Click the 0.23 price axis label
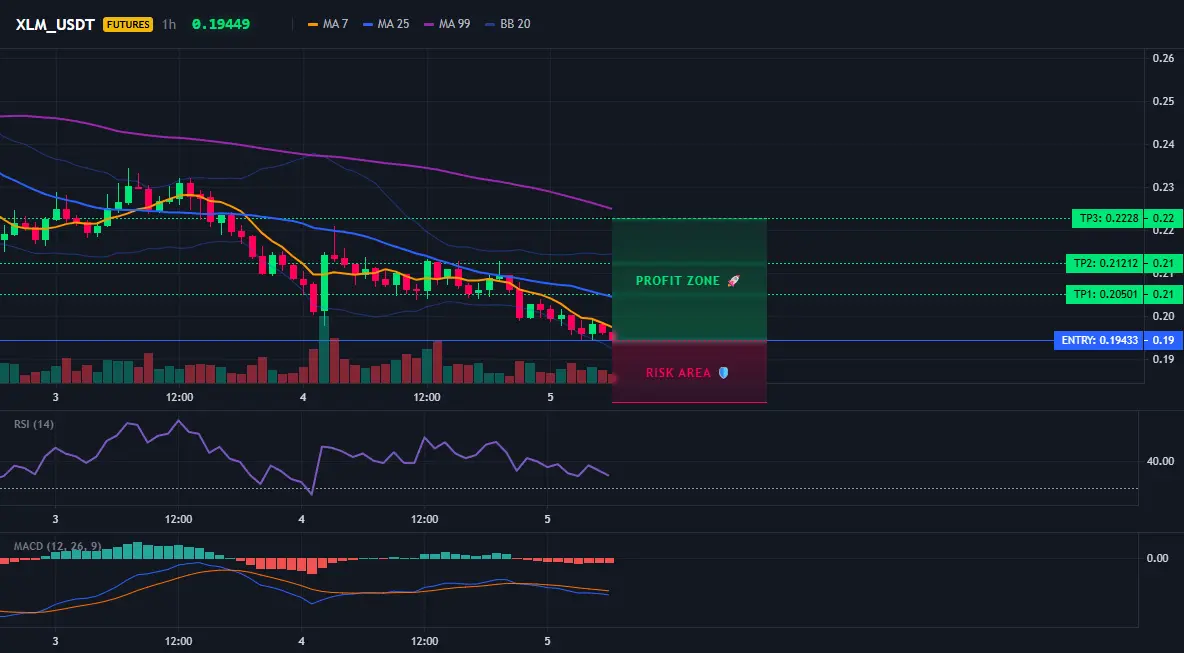This screenshot has height=653, width=1184. click(x=1163, y=187)
